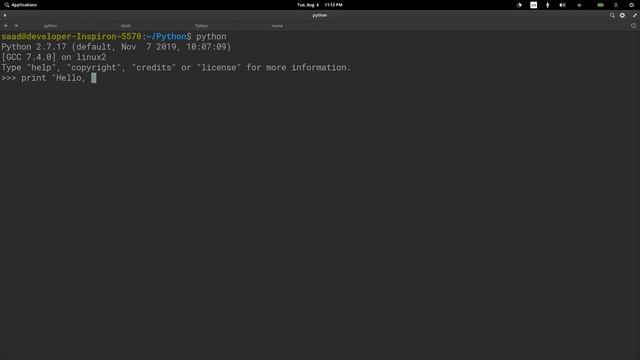Click the print "Hello, prompt line

[x=49, y=78]
